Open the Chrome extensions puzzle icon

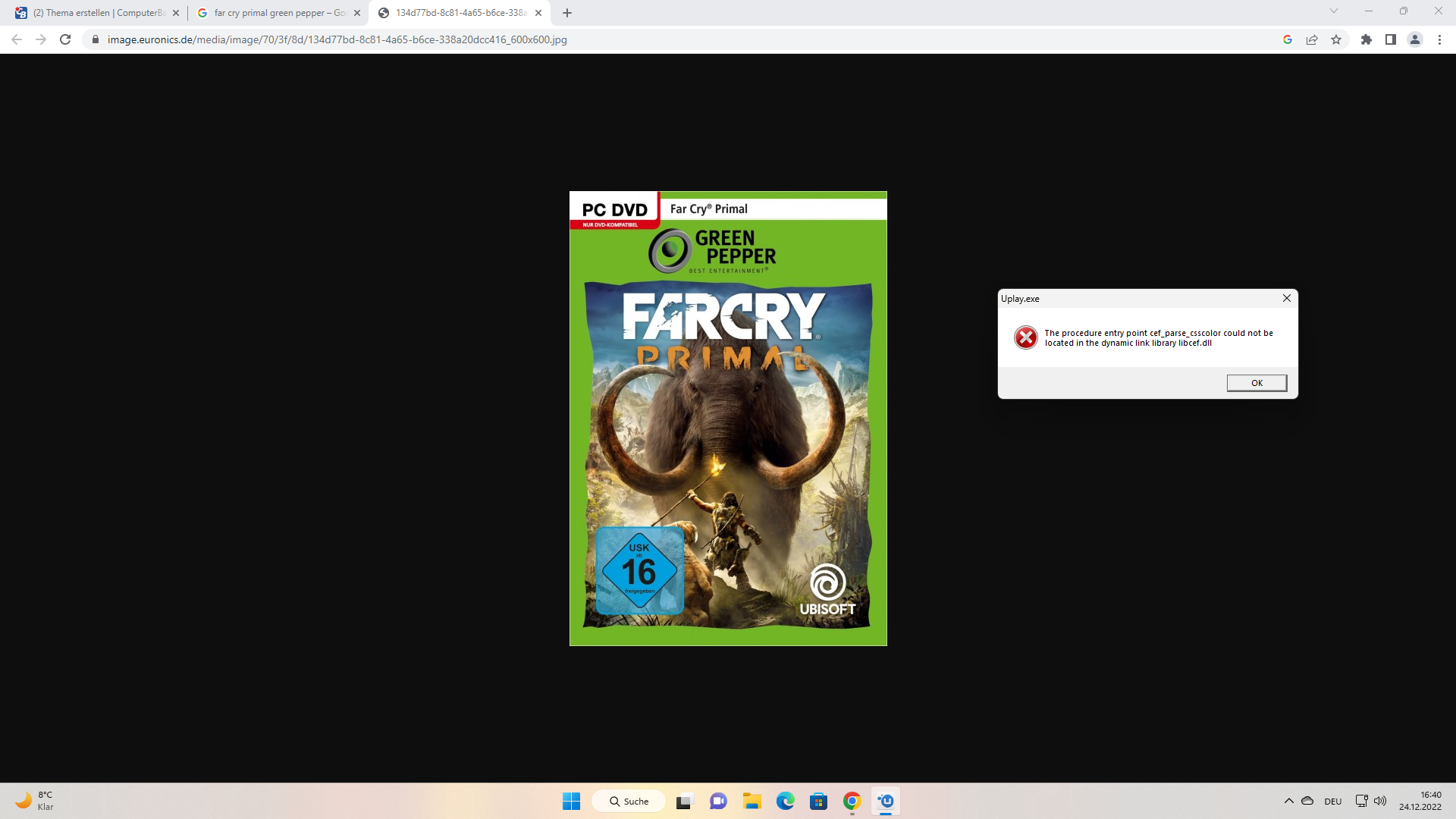click(x=1366, y=39)
